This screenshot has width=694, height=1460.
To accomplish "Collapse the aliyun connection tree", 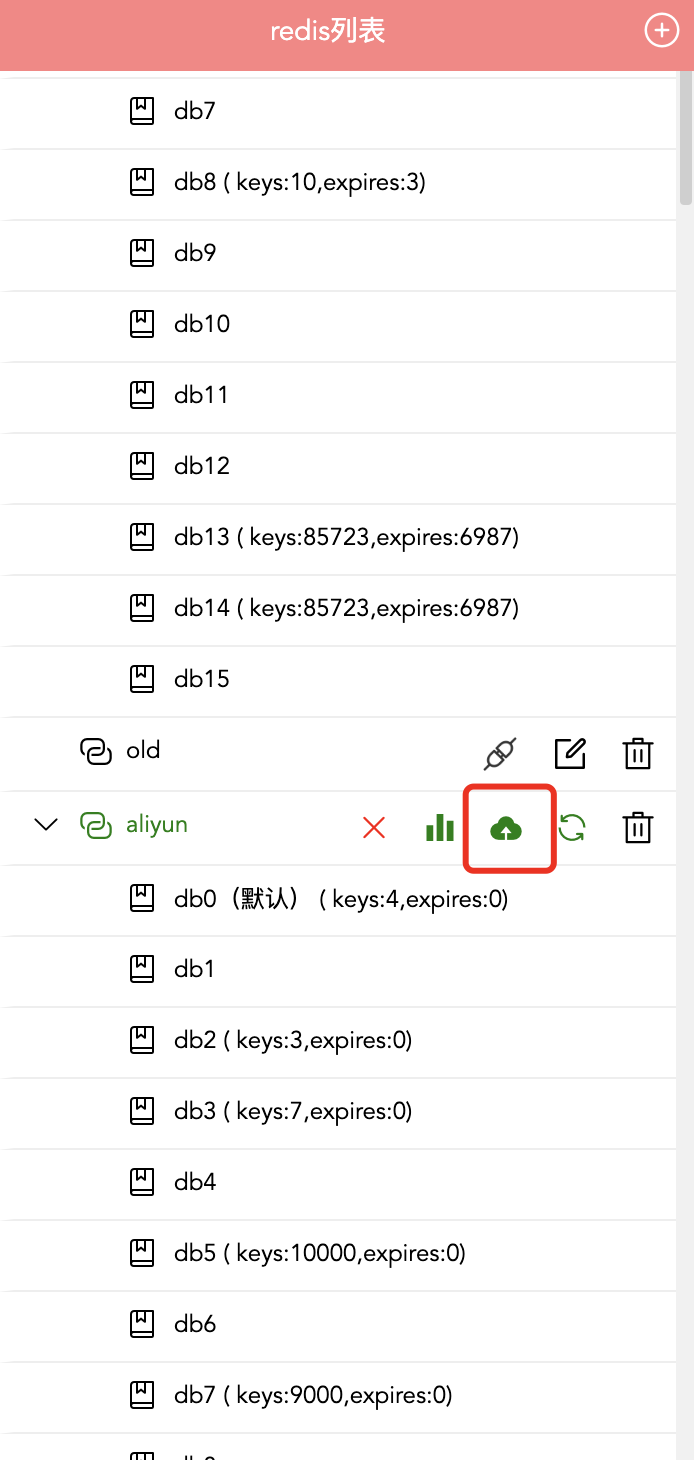I will 46,825.
